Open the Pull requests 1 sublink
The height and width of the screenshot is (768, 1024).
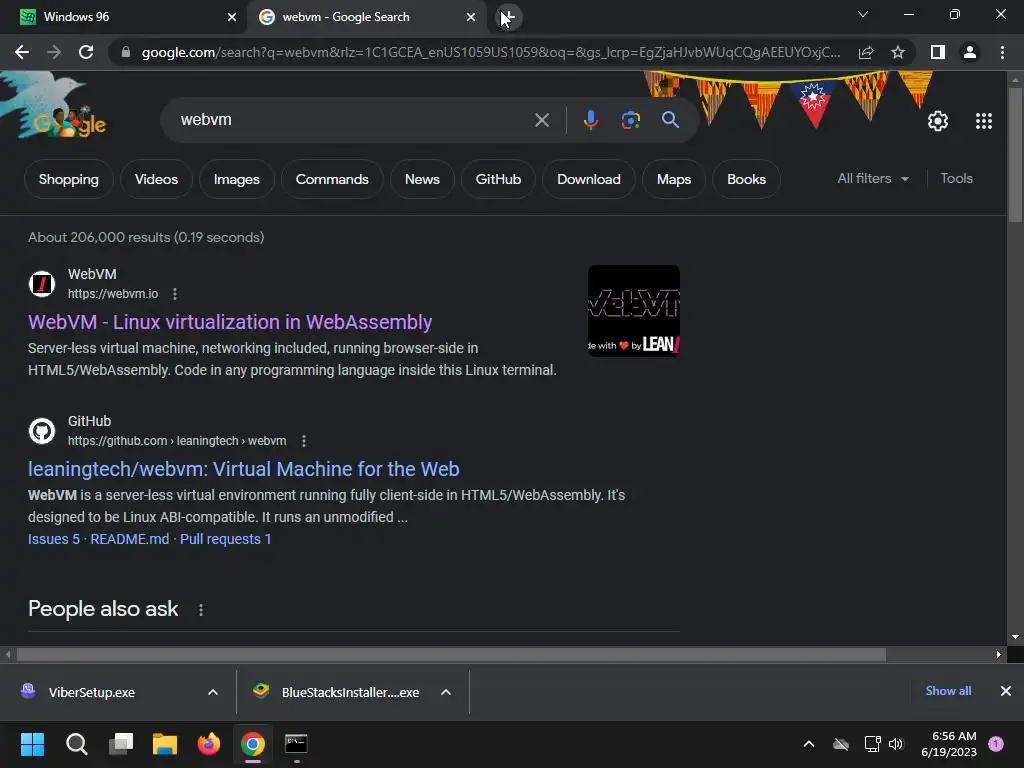pyautogui.click(x=225, y=539)
